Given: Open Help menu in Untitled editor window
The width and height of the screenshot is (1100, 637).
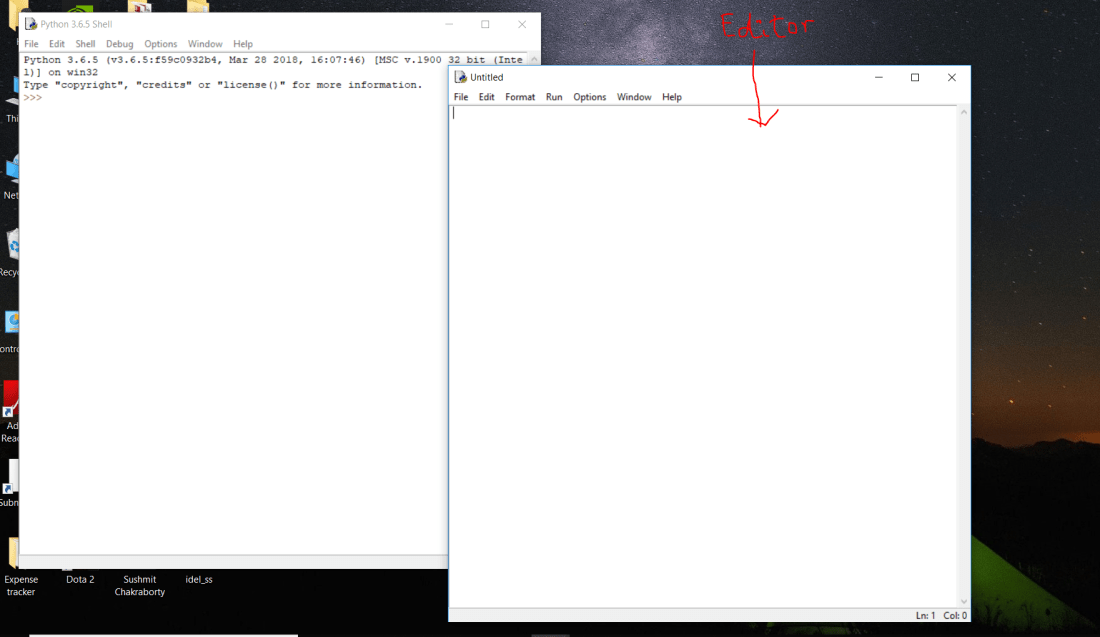Looking at the screenshot, I should 672,97.
